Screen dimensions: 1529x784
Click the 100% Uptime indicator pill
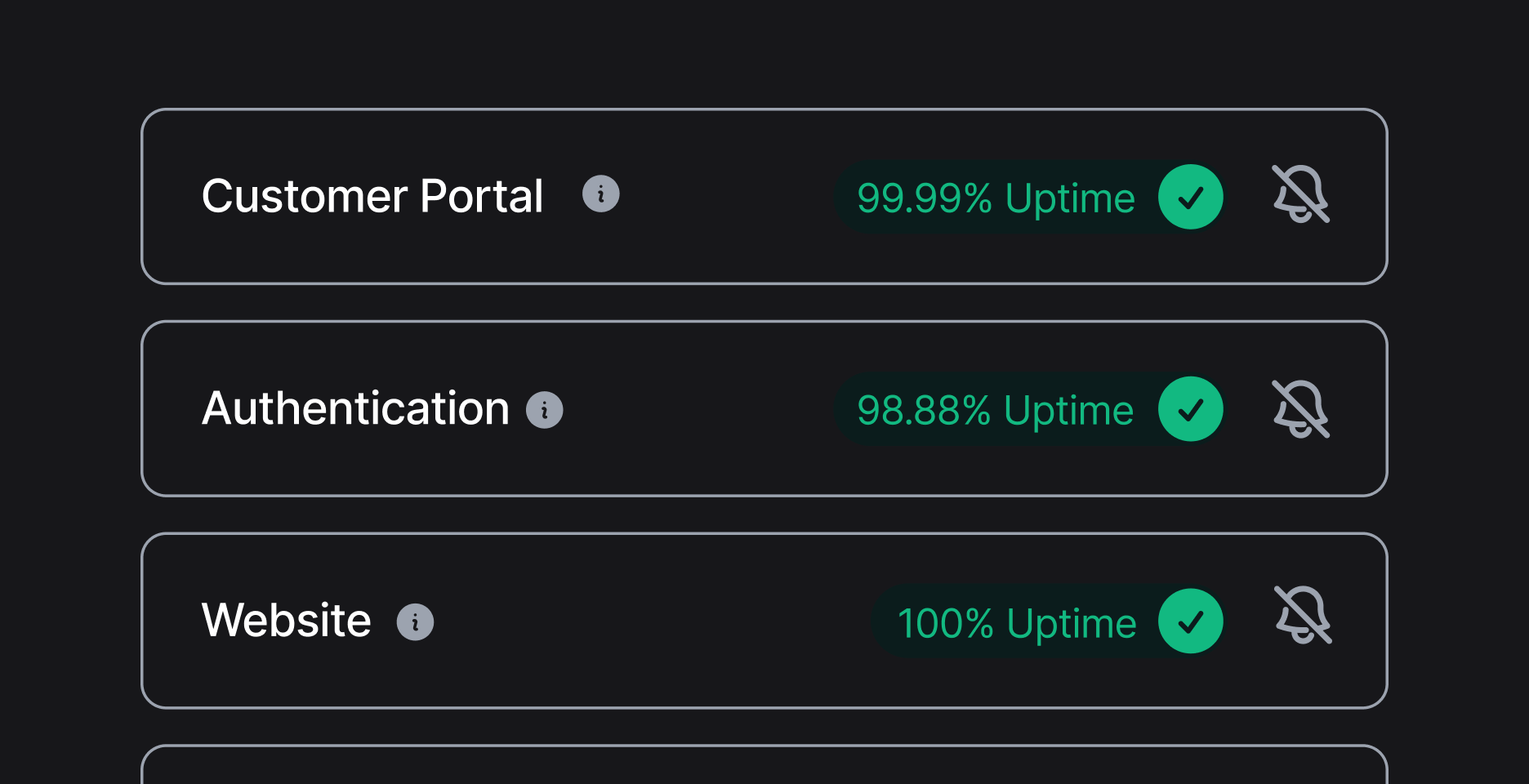[x=1017, y=621]
